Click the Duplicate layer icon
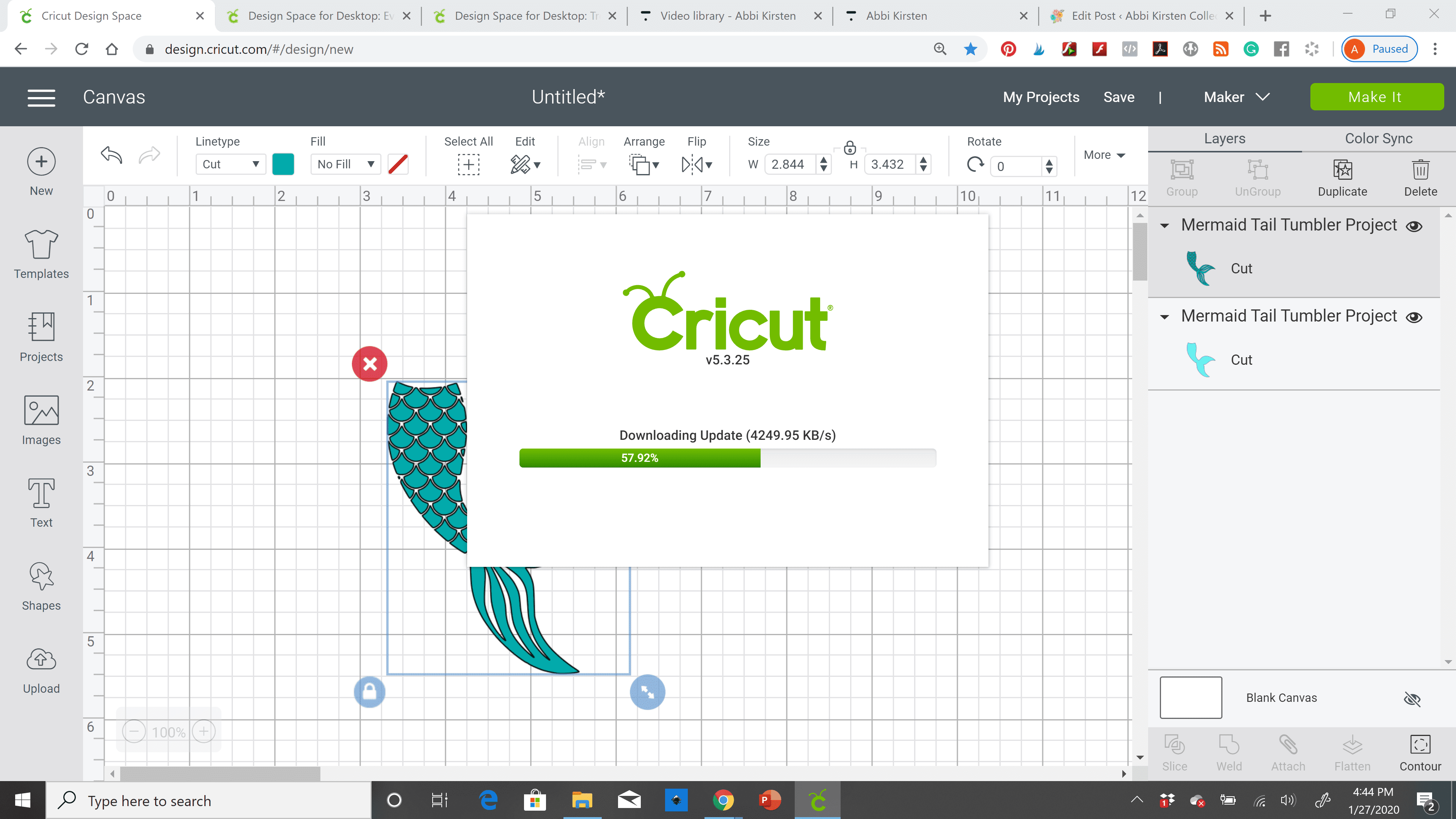 click(1342, 169)
